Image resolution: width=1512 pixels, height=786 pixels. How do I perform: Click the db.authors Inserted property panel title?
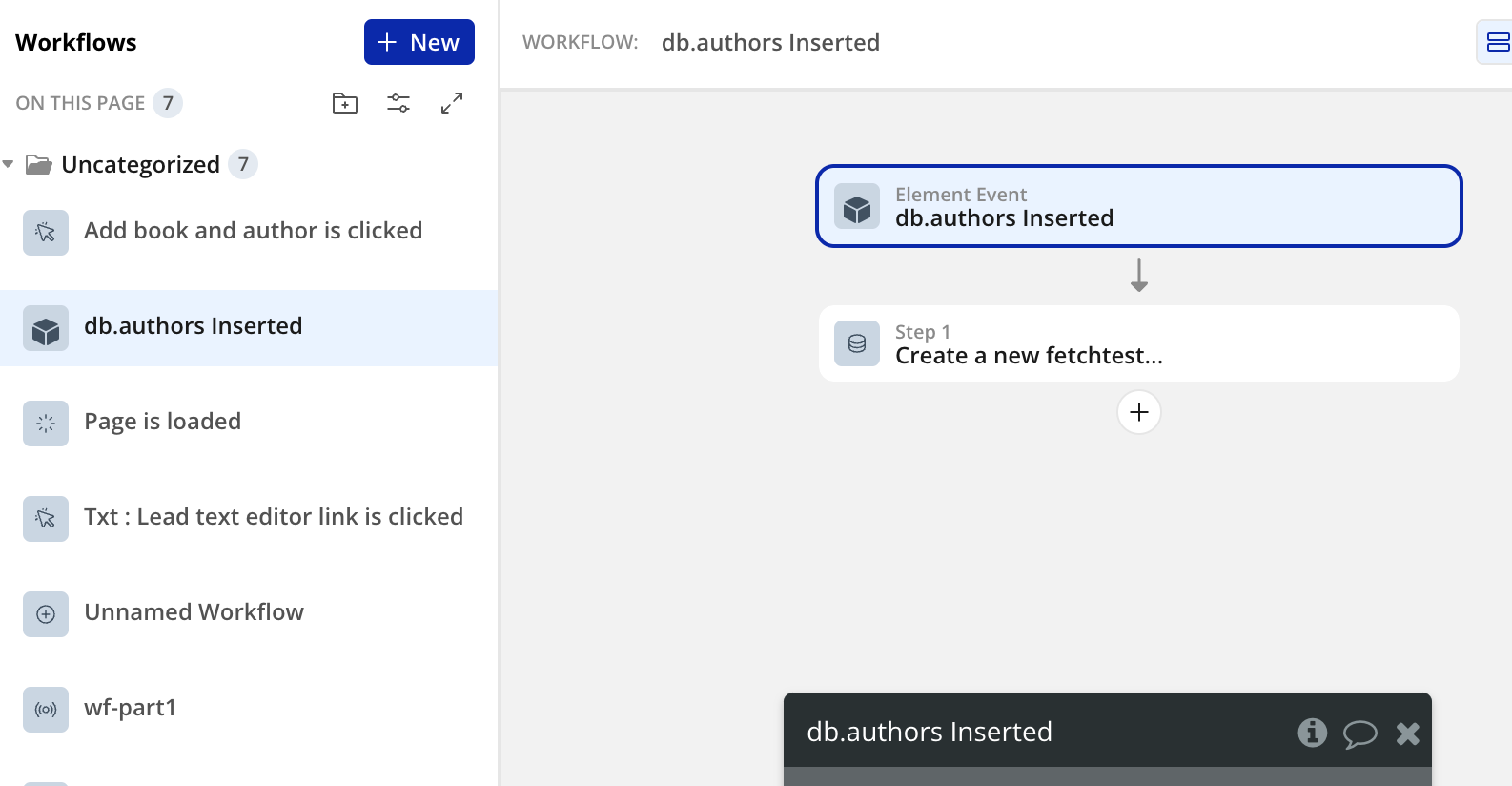pos(930,732)
